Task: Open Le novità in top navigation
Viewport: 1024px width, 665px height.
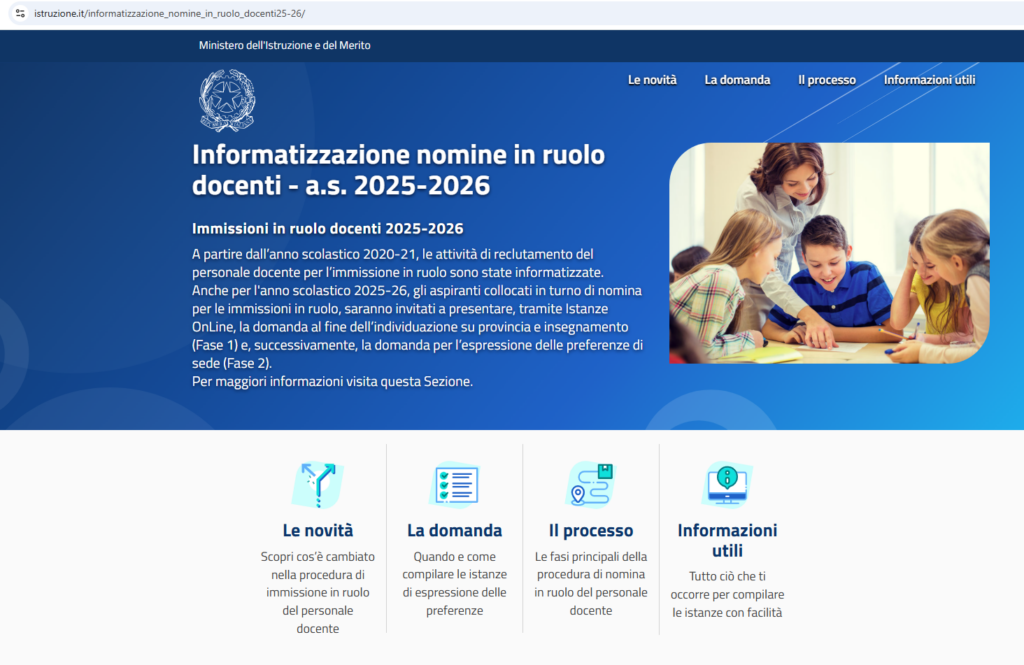Action: [x=652, y=80]
